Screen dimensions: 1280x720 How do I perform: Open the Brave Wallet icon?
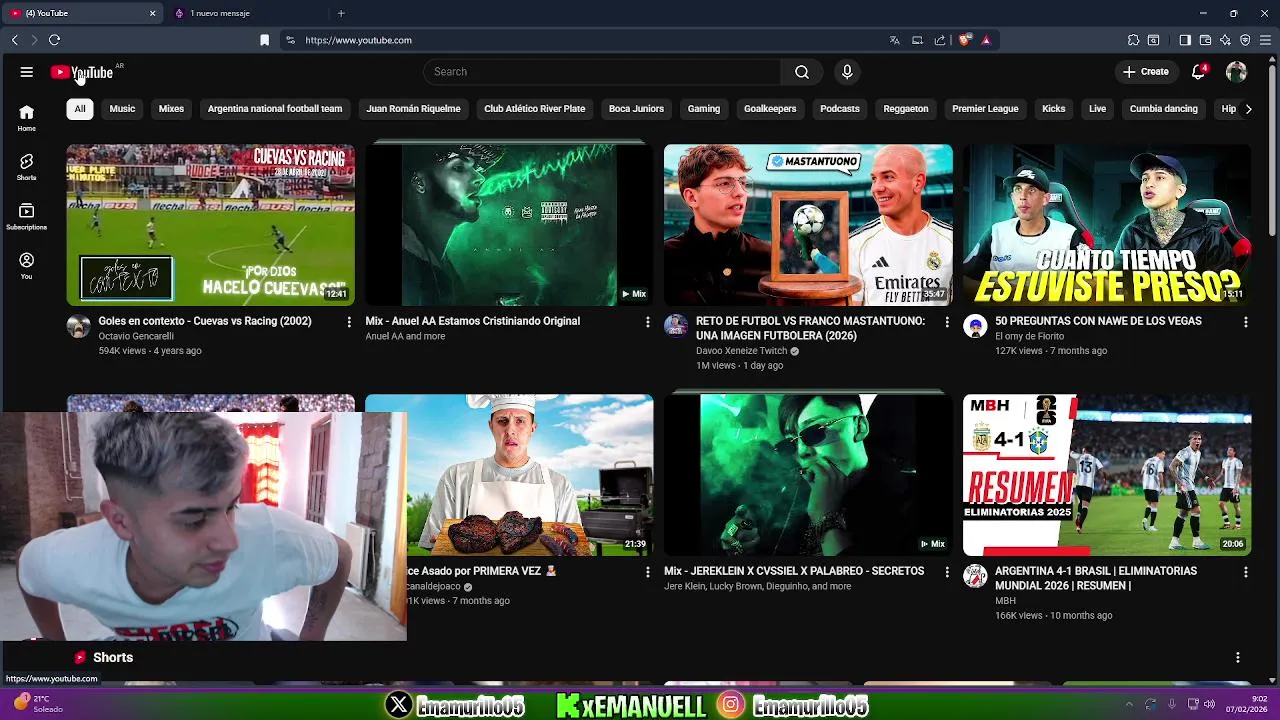click(x=1205, y=40)
